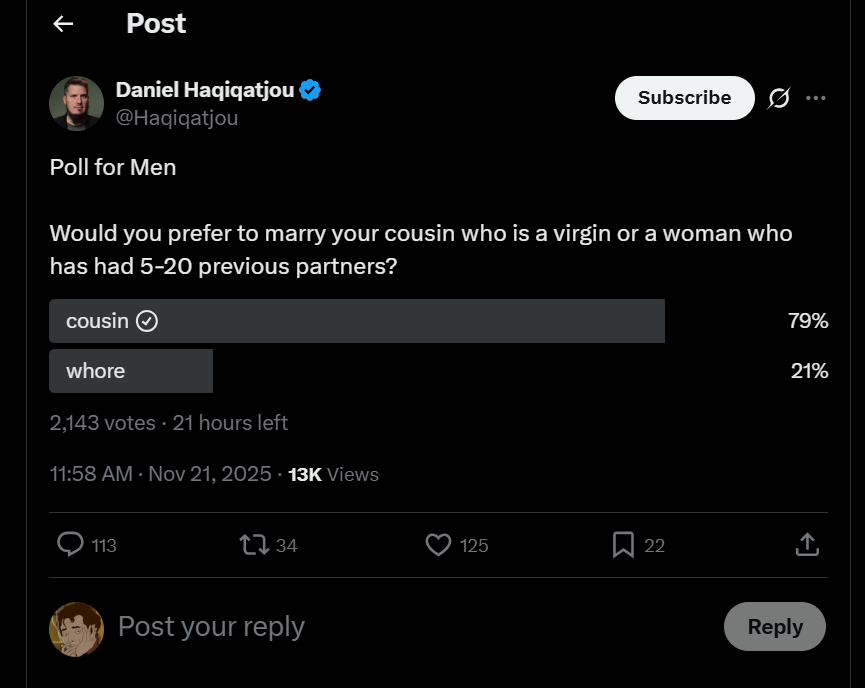Click the 13K Views count

tap(333, 475)
